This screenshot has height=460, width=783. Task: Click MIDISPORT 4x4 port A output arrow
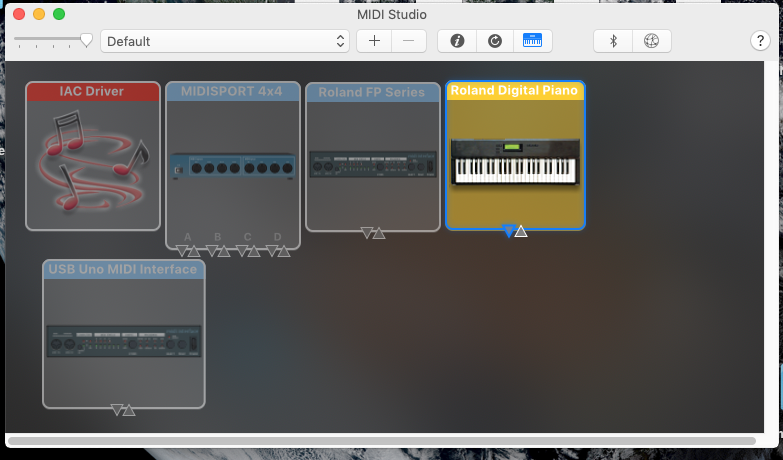tap(194, 251)
